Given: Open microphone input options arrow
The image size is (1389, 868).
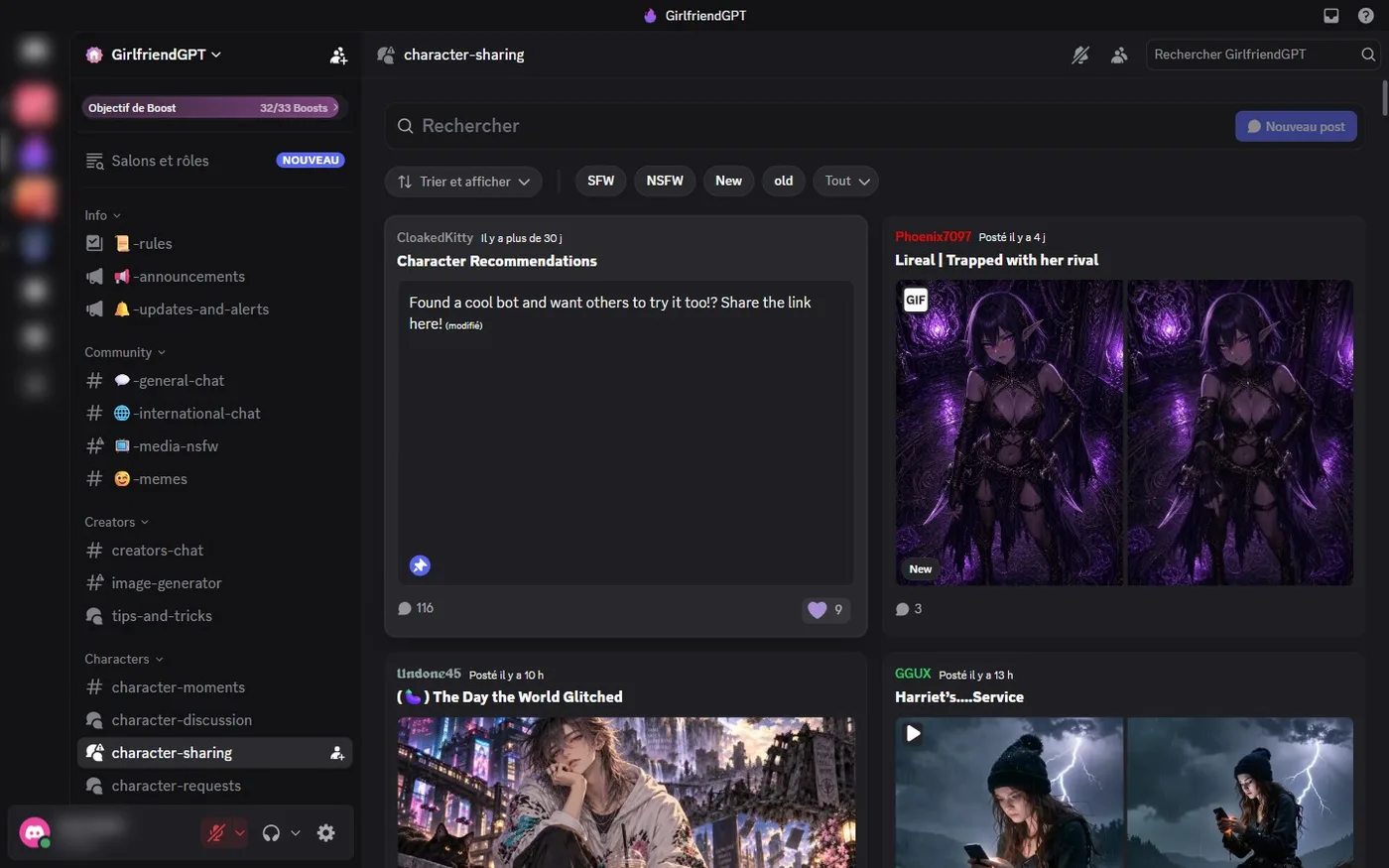Looking at the screenshot, I should (240, 833).
